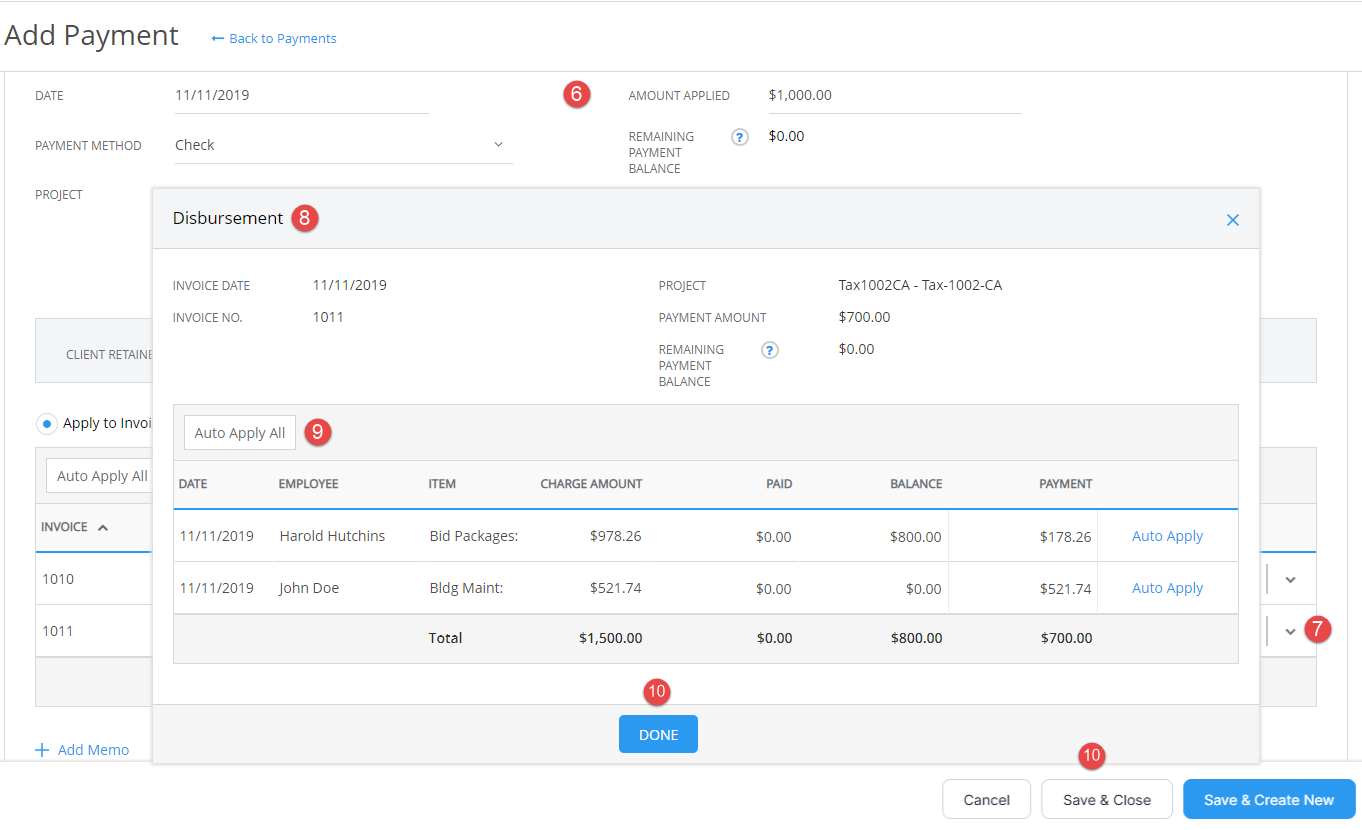The height and width of the screenshot is (830, 1362).
Task: Click the Date input field
Action: pyautogui.click(x=301, y=96)
